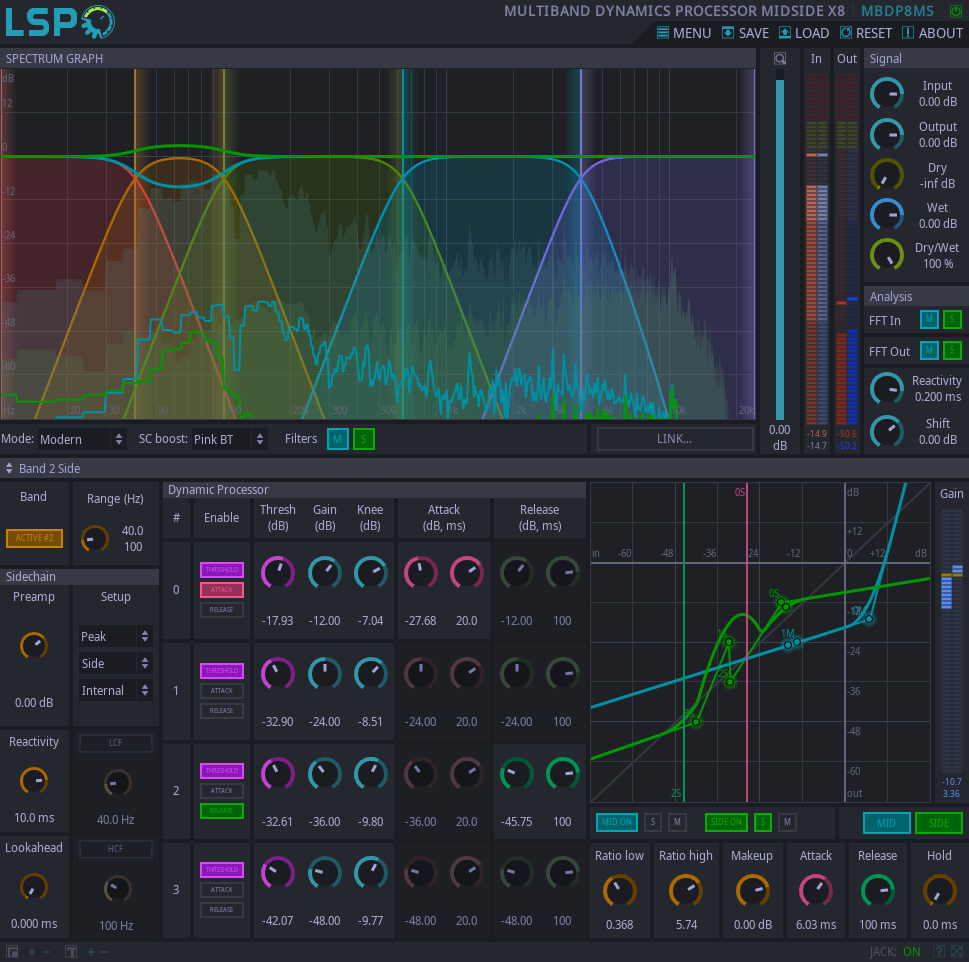
Task: Toggle the Filters M button
Action: click(337, 439)
